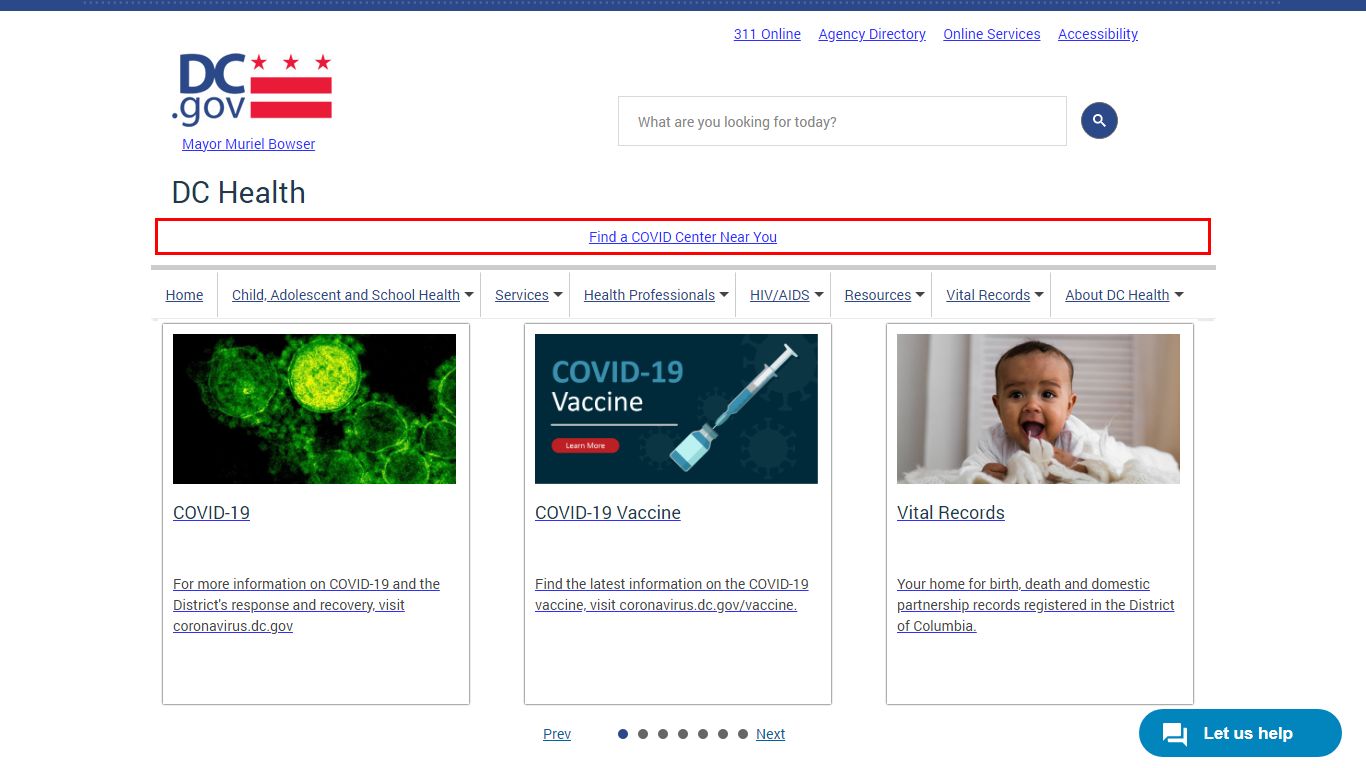Expand the arrow next to About DC Health

click(1179, 295)
